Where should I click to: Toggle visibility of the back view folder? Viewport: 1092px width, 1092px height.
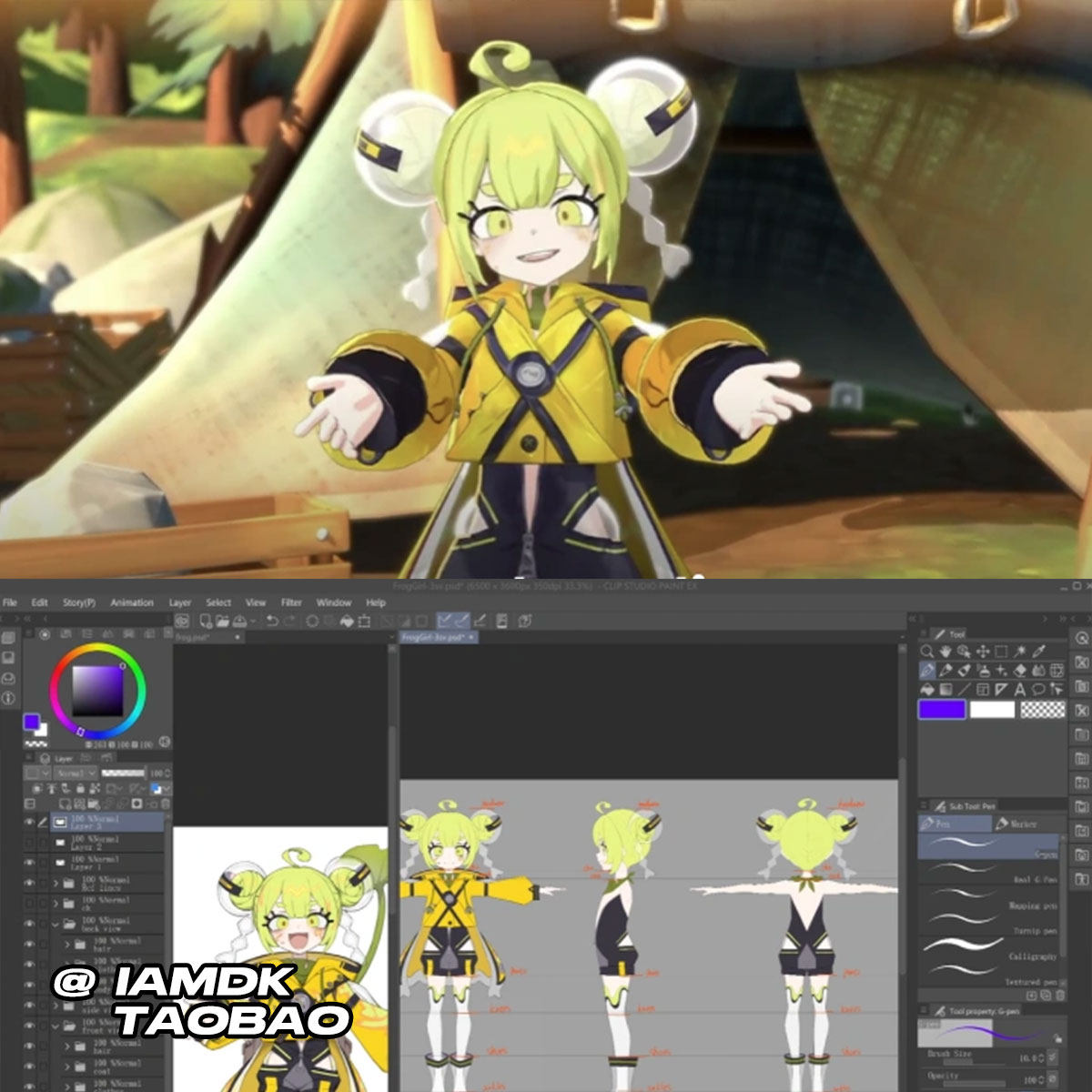(x=29, y=925)
